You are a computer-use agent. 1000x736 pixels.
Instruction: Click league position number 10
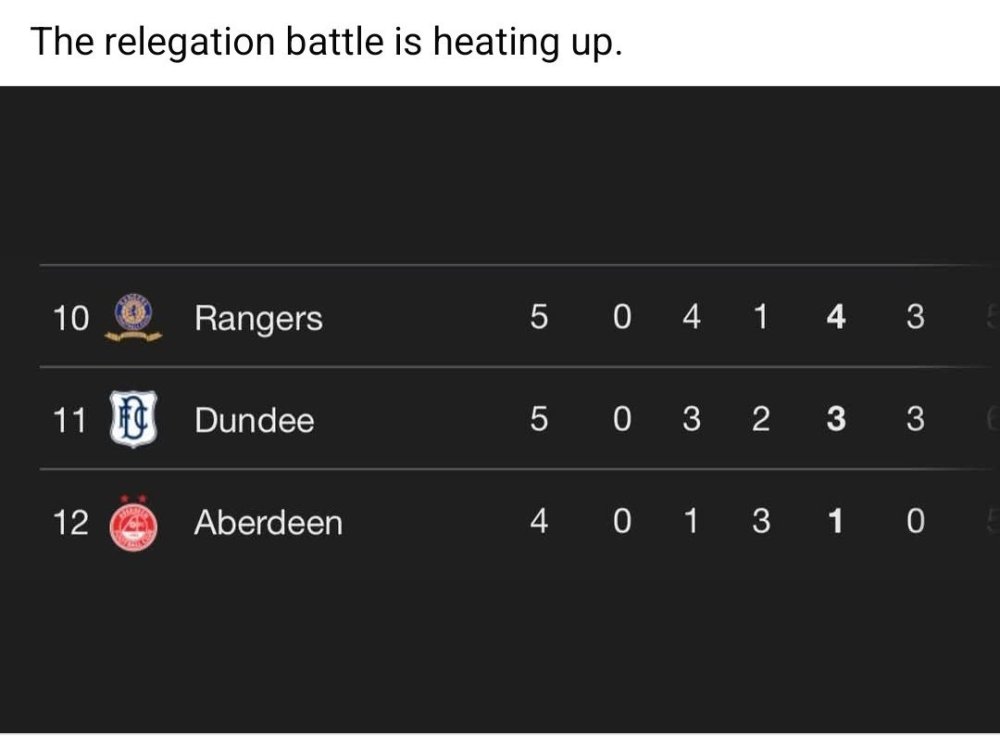(x=70, y=318)
